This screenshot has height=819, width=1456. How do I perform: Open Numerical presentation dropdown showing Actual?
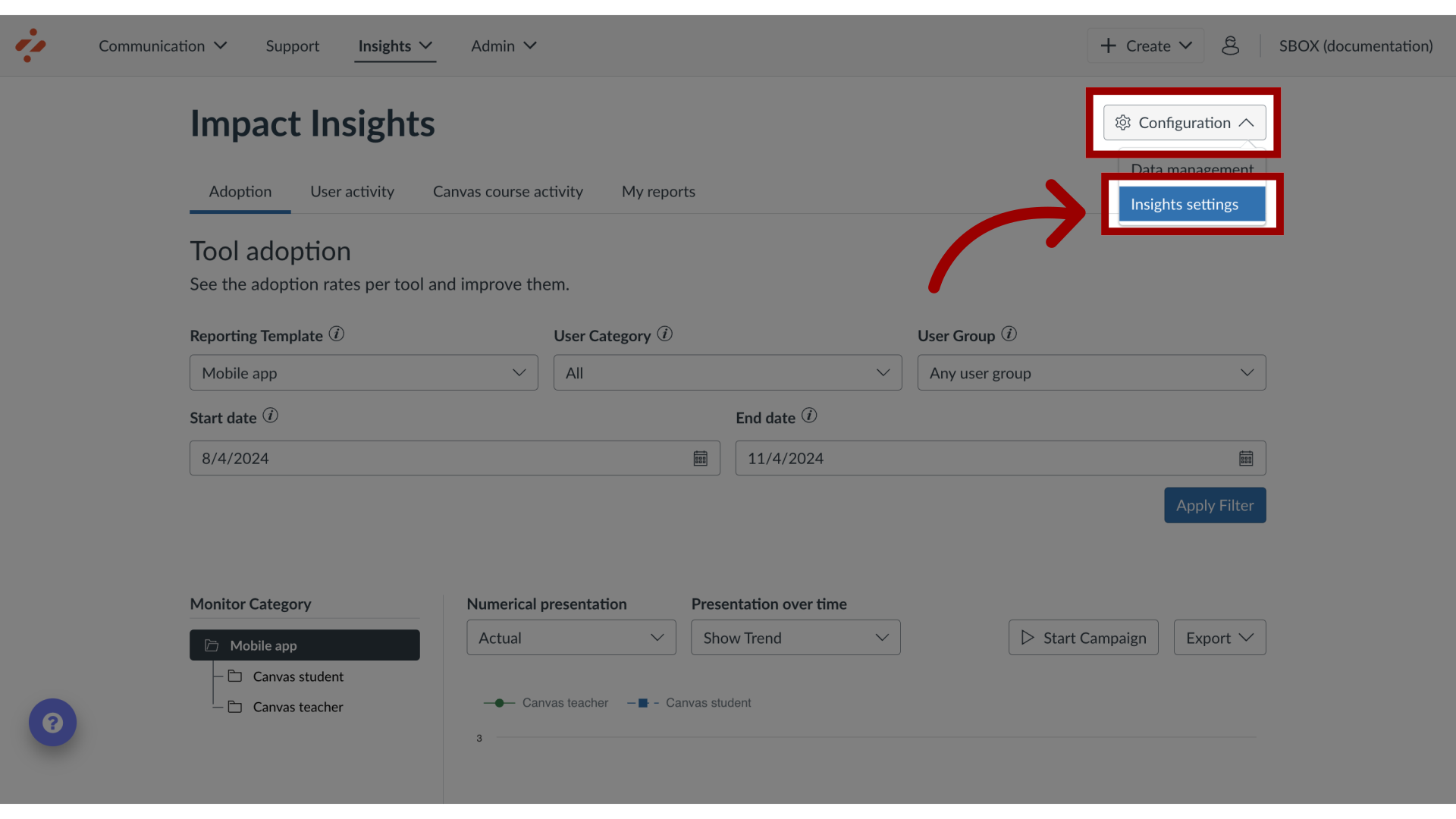click(571, 638)
